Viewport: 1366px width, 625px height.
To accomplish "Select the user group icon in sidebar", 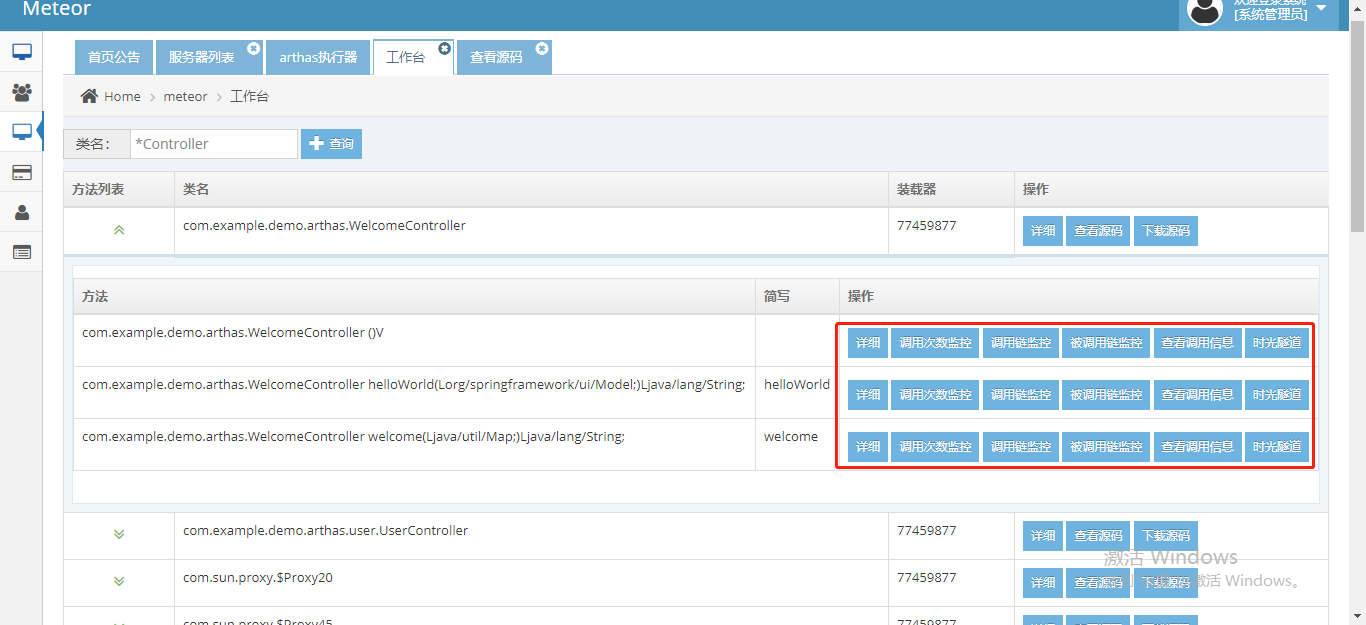I will pos(22,91).
